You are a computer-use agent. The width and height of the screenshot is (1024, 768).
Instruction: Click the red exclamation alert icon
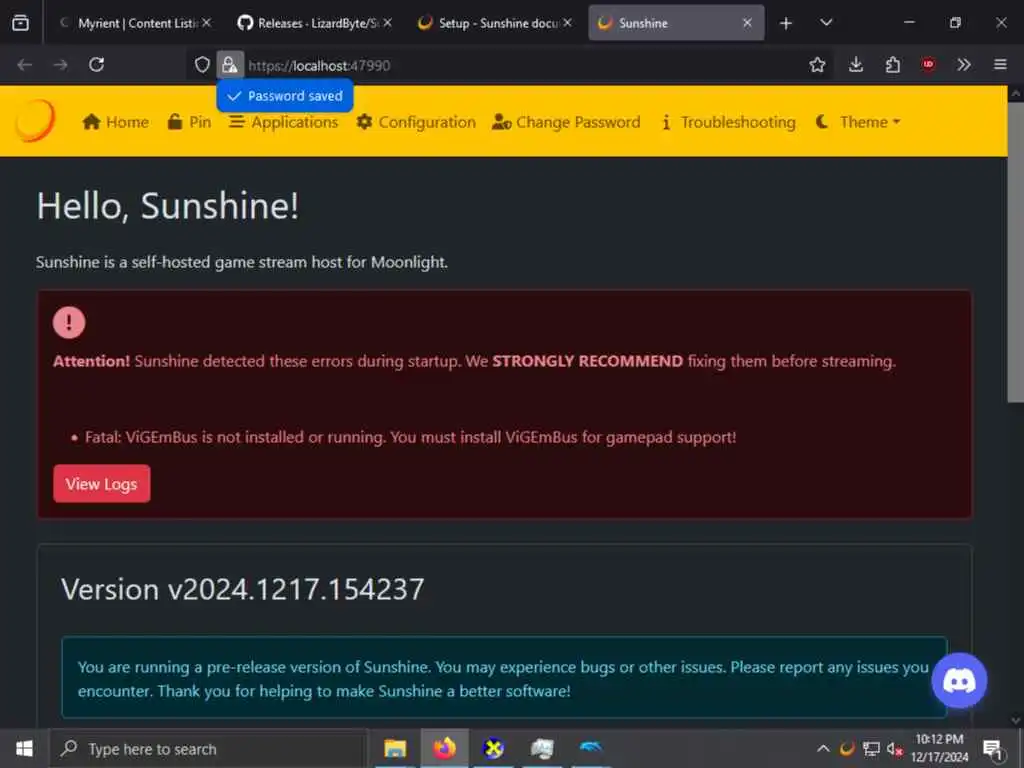pos(69,323)
